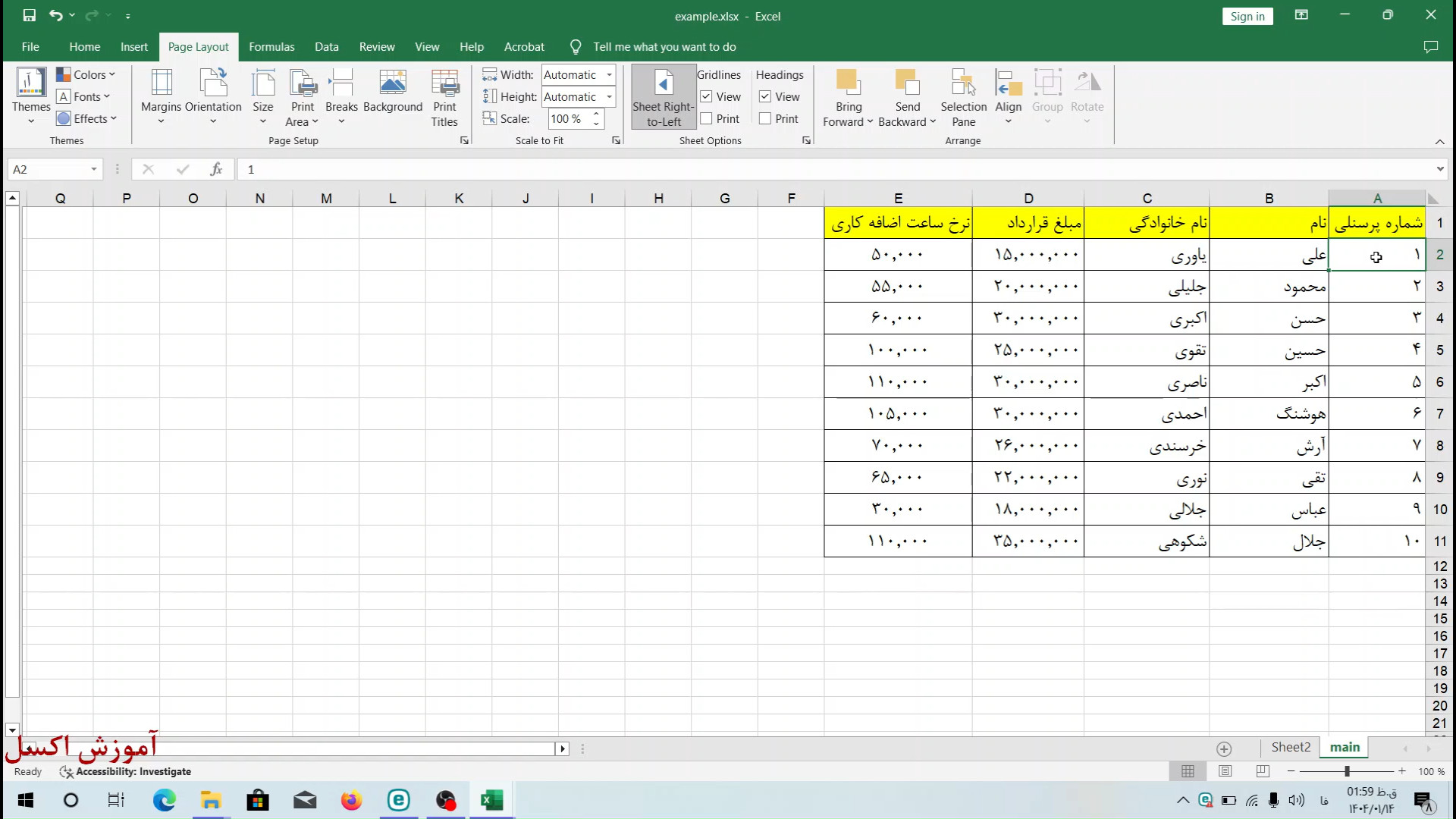This screenshot has height=819, width=1456.
Task: Uncheck Gridlines View checkbox
Action: click(706, 97)
